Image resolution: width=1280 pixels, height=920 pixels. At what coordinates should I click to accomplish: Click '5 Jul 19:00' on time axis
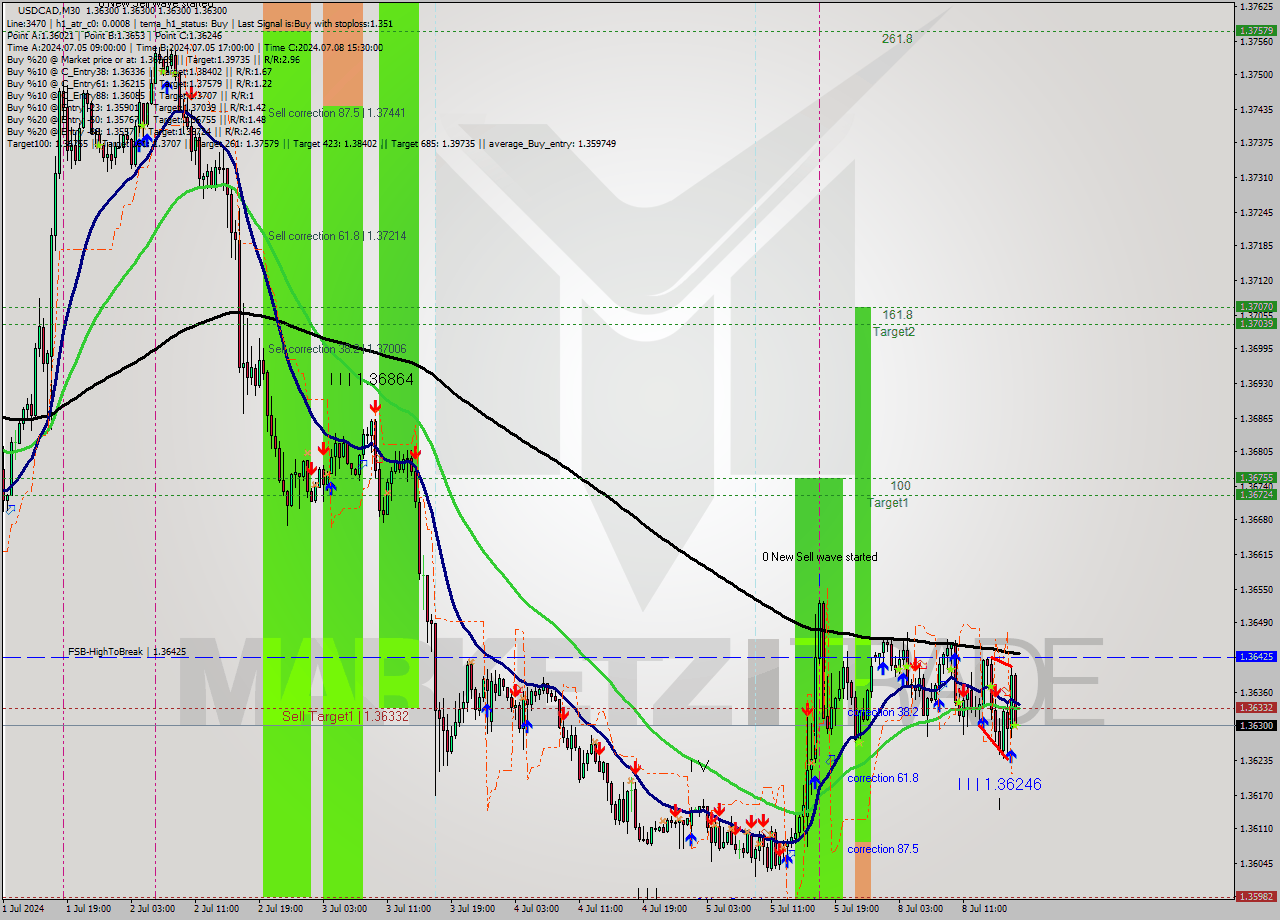click(x=856, y=909)
